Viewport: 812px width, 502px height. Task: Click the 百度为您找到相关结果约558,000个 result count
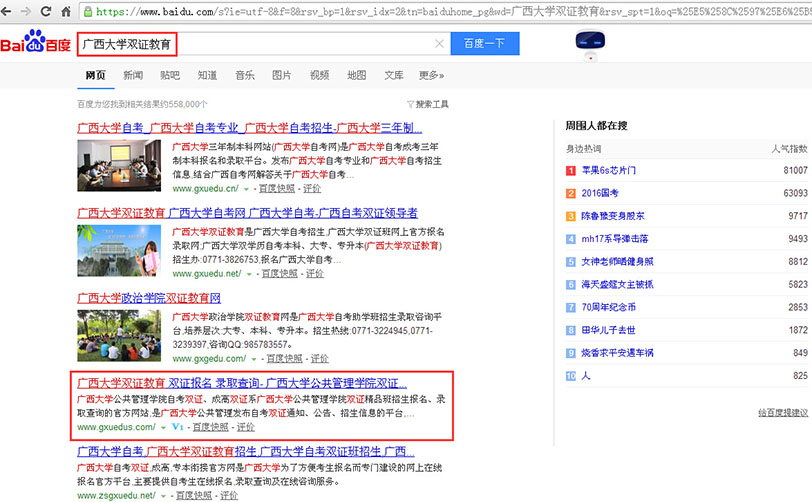point(142,104)
